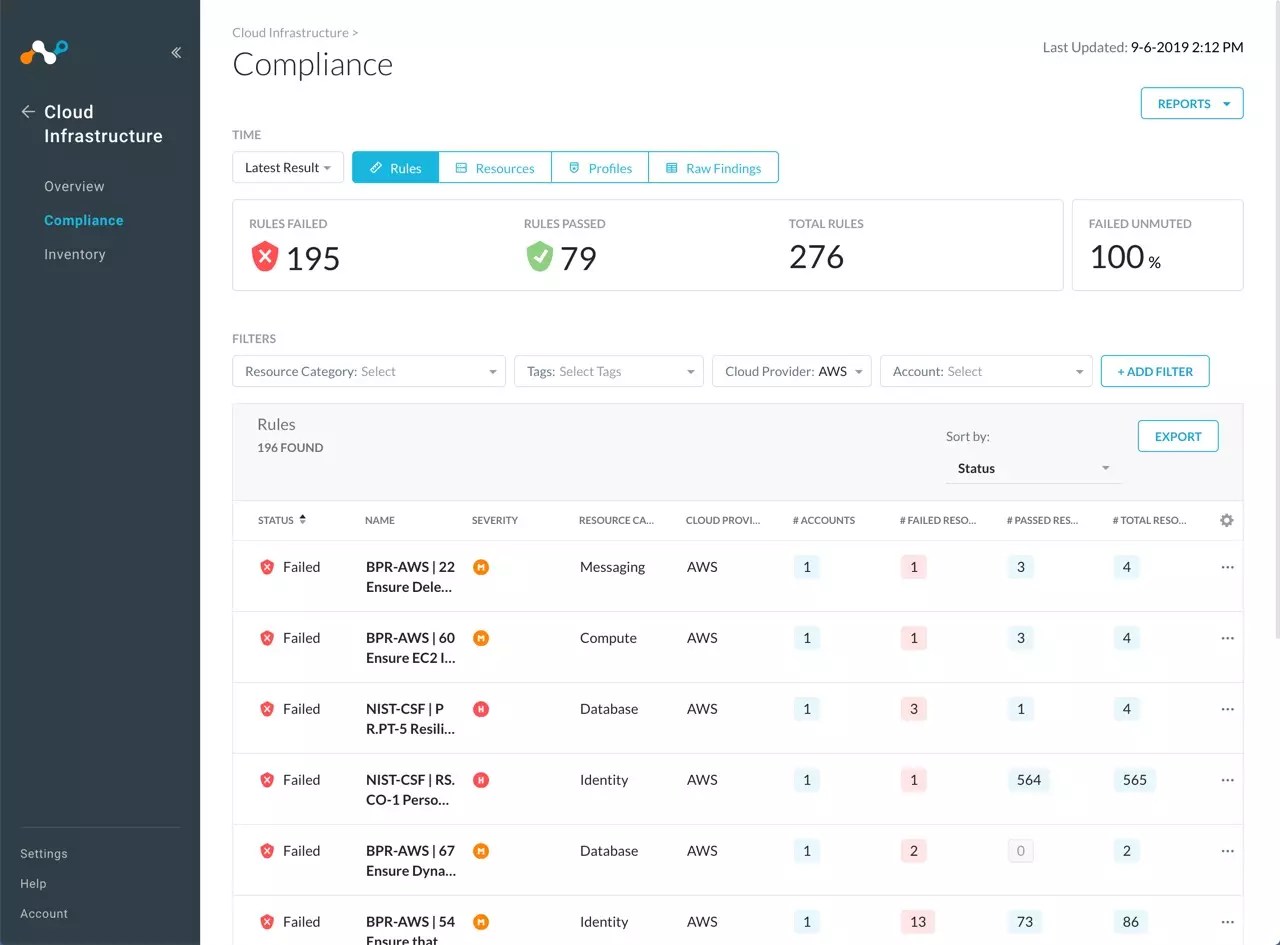1280x945 pixels.
Task: Click failed resources count 13 for BPR-AWS | 54
Action: tap(918, 922)
